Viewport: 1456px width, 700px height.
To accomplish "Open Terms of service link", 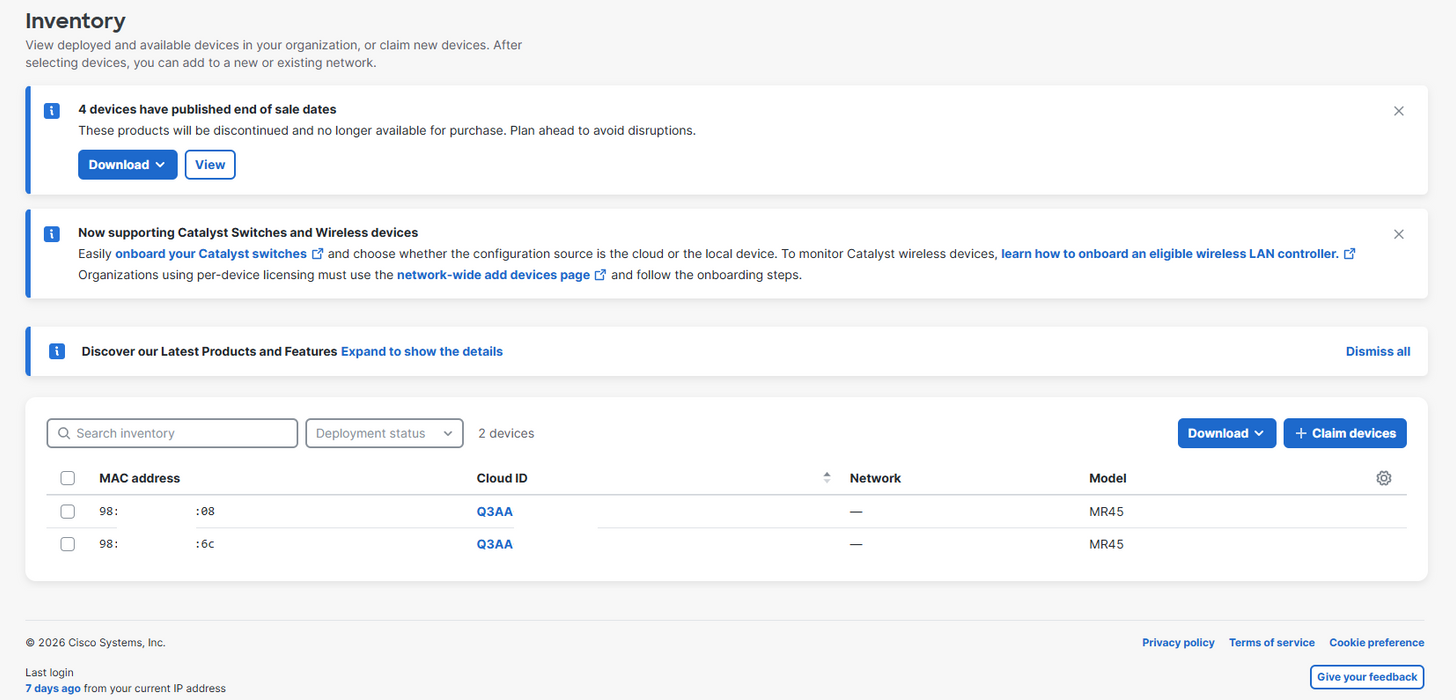I will tap(1272, 643).
